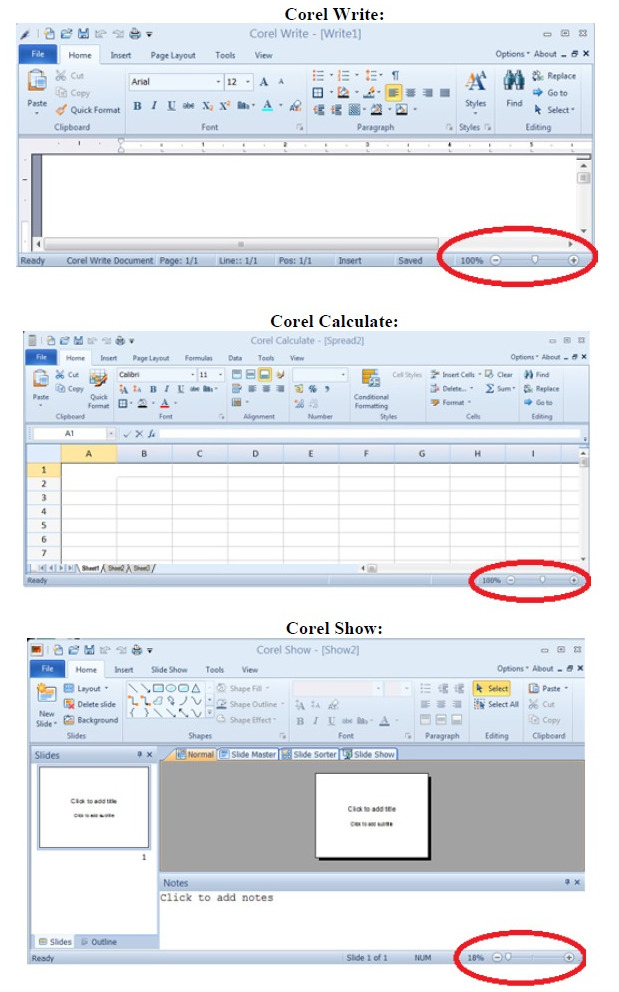Apply subscript in Corel Write
The height and width of the screenshot is (992, 619).
coord(208,106)
